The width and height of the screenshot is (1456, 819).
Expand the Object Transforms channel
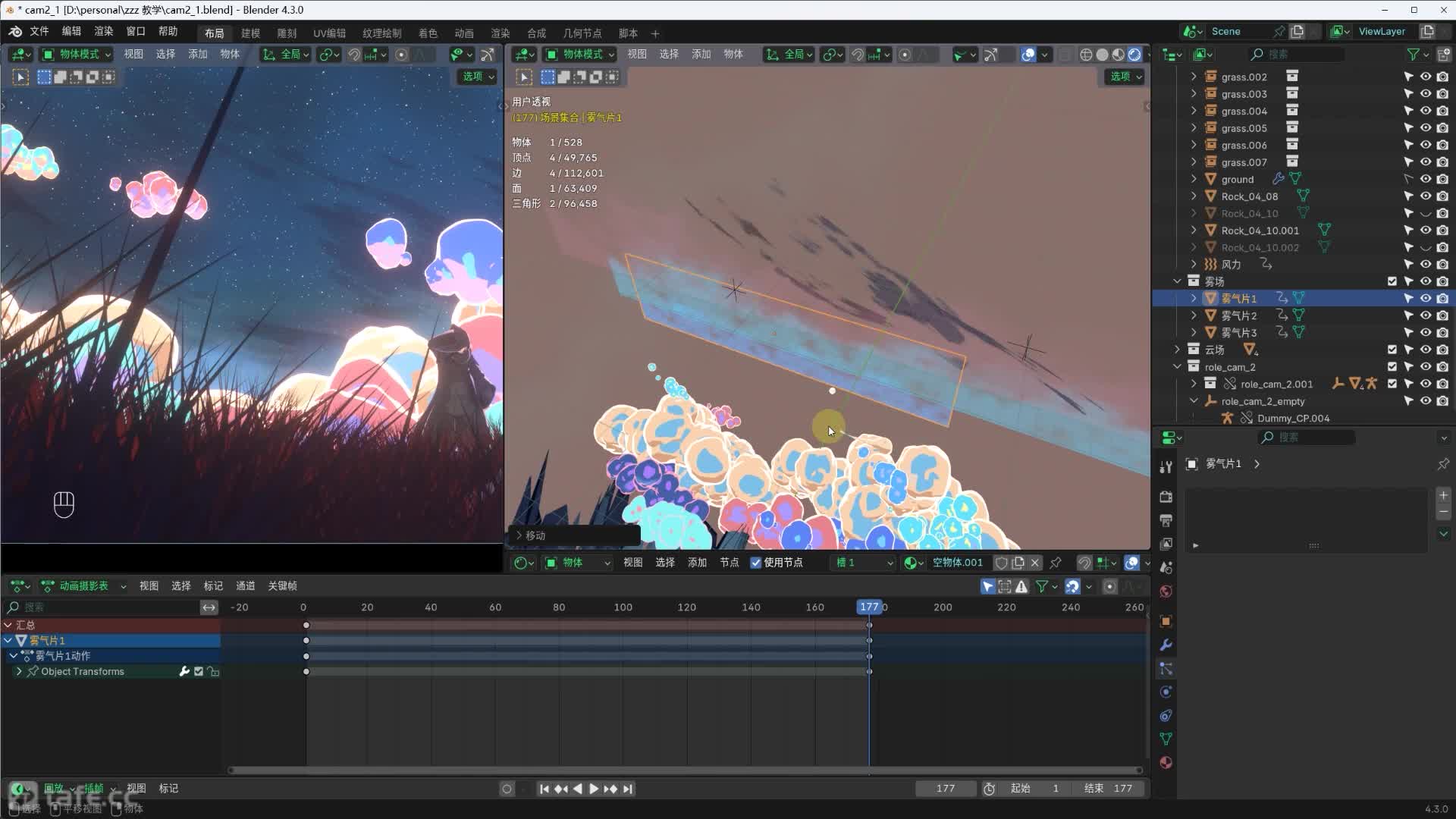pyautogui.click(x=19, y=672)
